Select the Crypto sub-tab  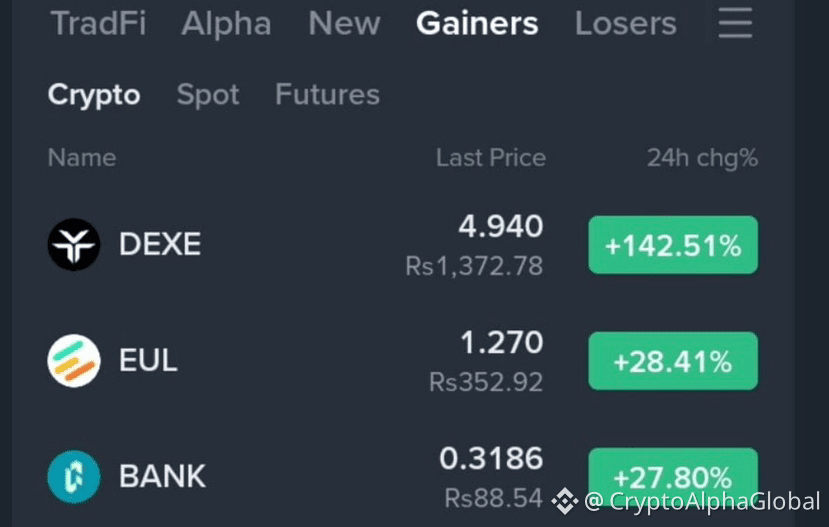pyautogui.click(x=94, y=95)
